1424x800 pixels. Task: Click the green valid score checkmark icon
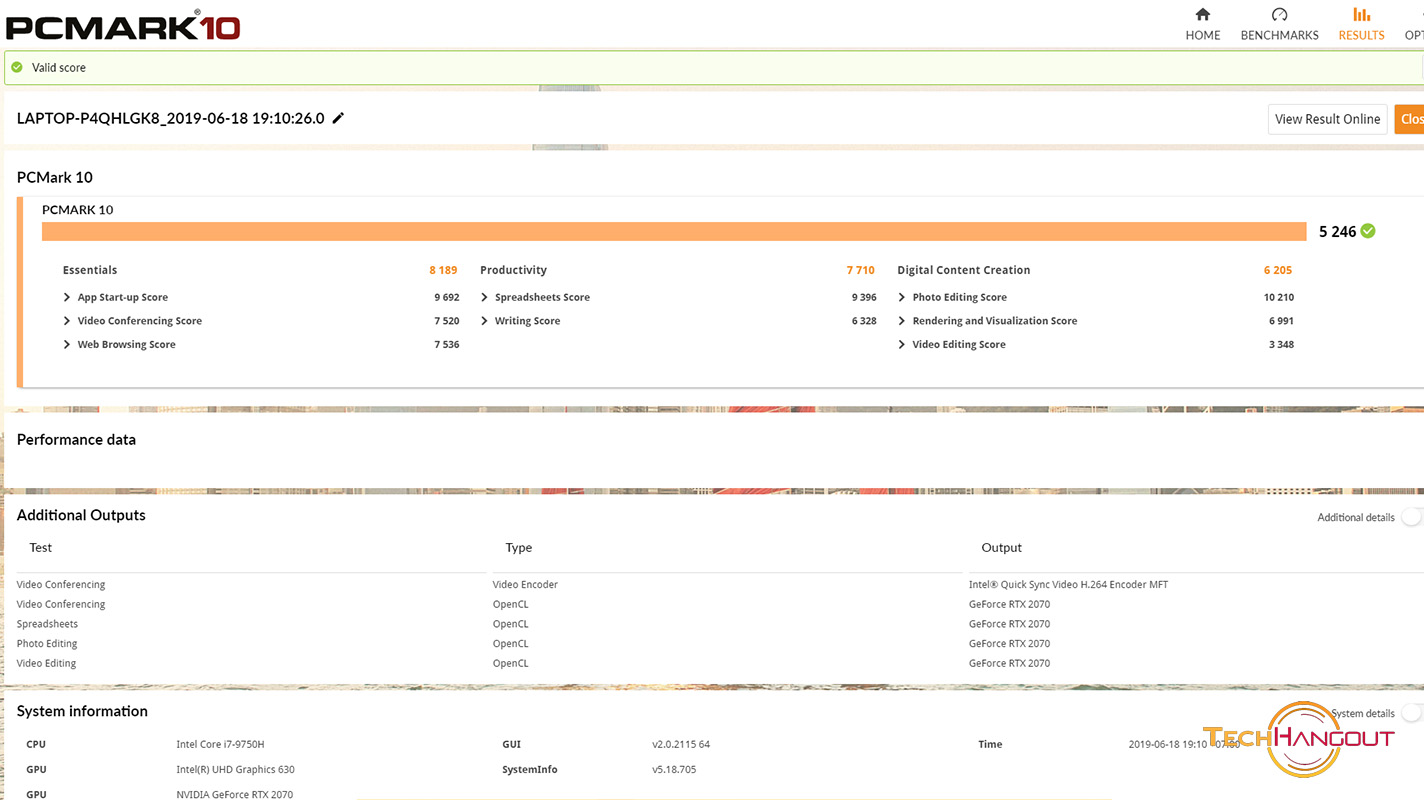pos(17,67)
